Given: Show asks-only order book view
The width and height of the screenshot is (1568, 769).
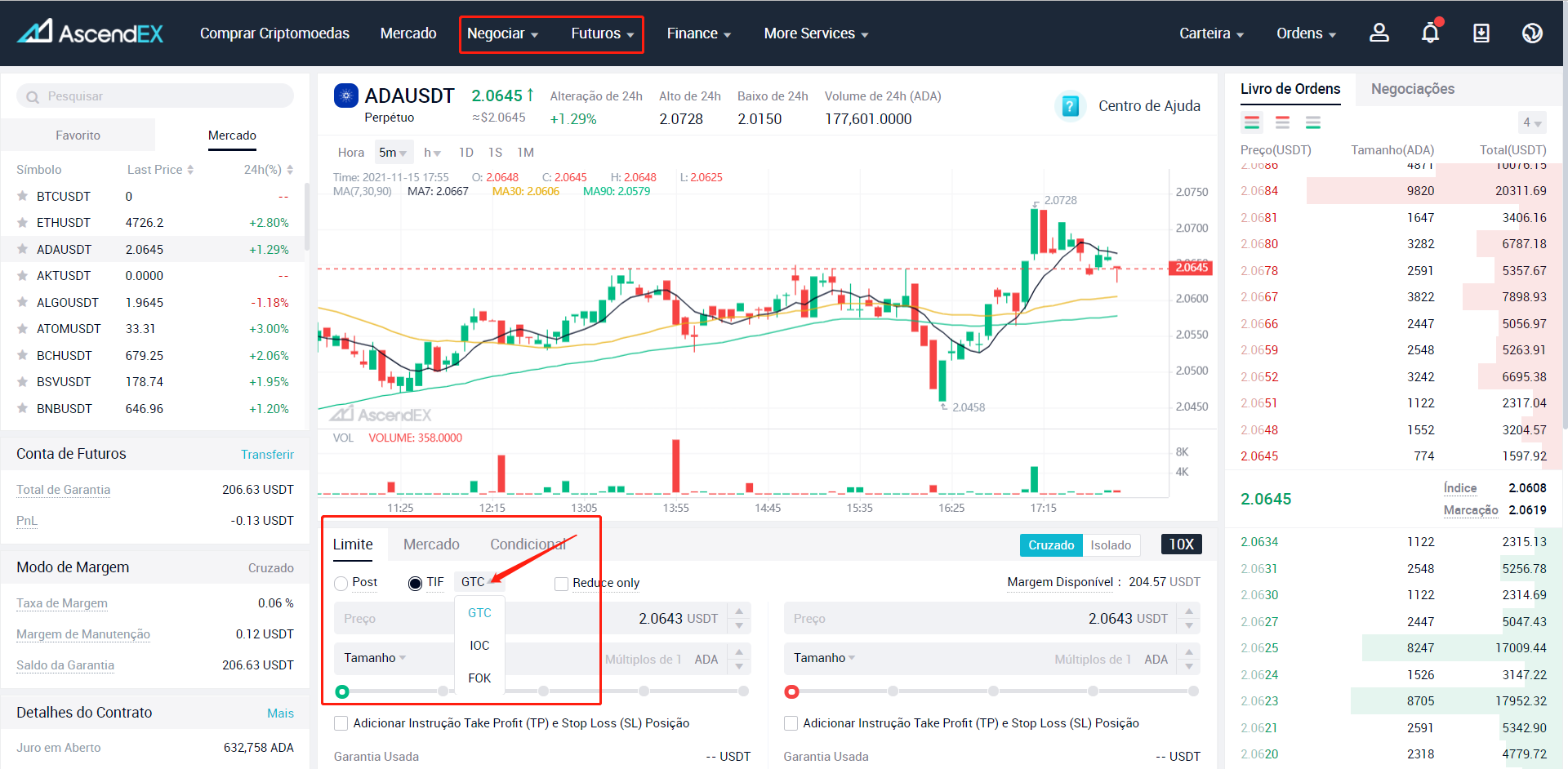Looking at the screenshot, I should pos(1282,122).
